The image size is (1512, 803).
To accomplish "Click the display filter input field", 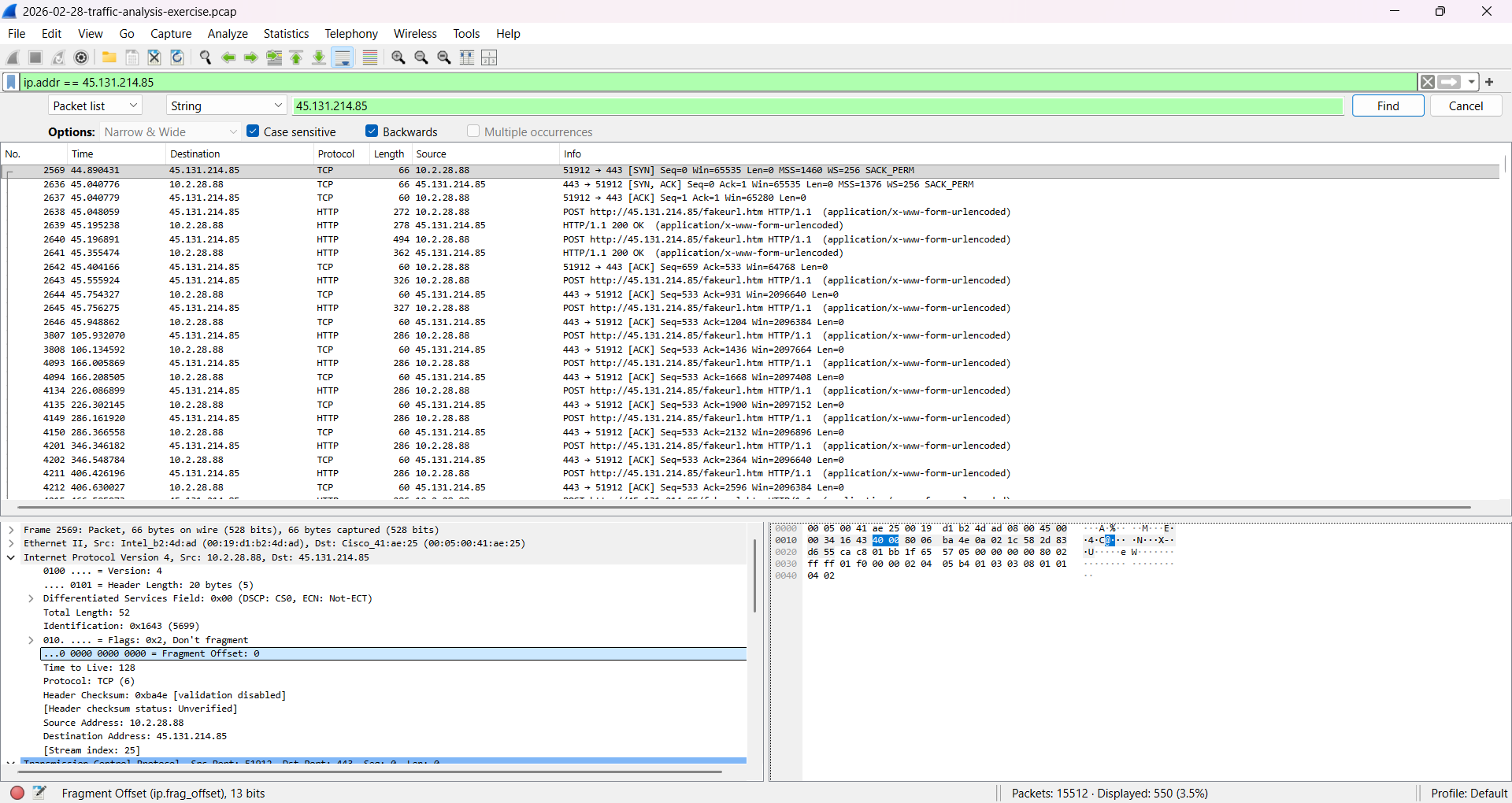I will pyautogui.click(x=718, y=82).
